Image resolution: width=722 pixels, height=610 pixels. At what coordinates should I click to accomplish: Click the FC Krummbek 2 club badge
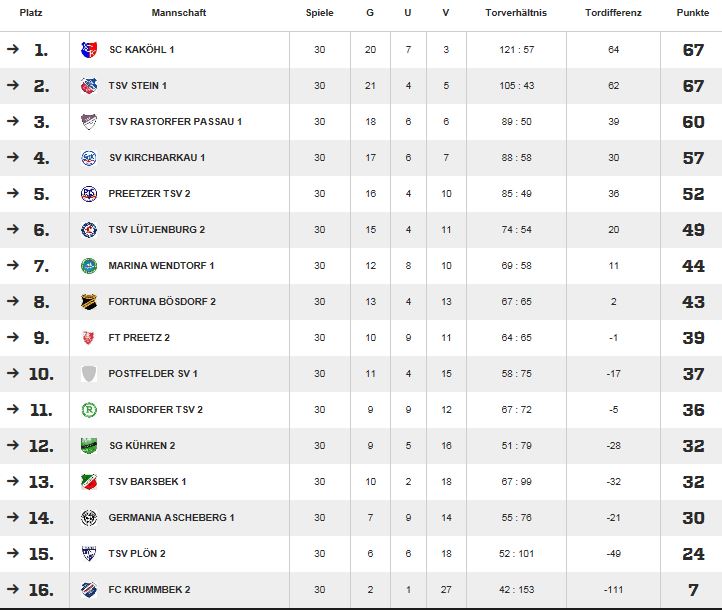click(x=89, y=590)
